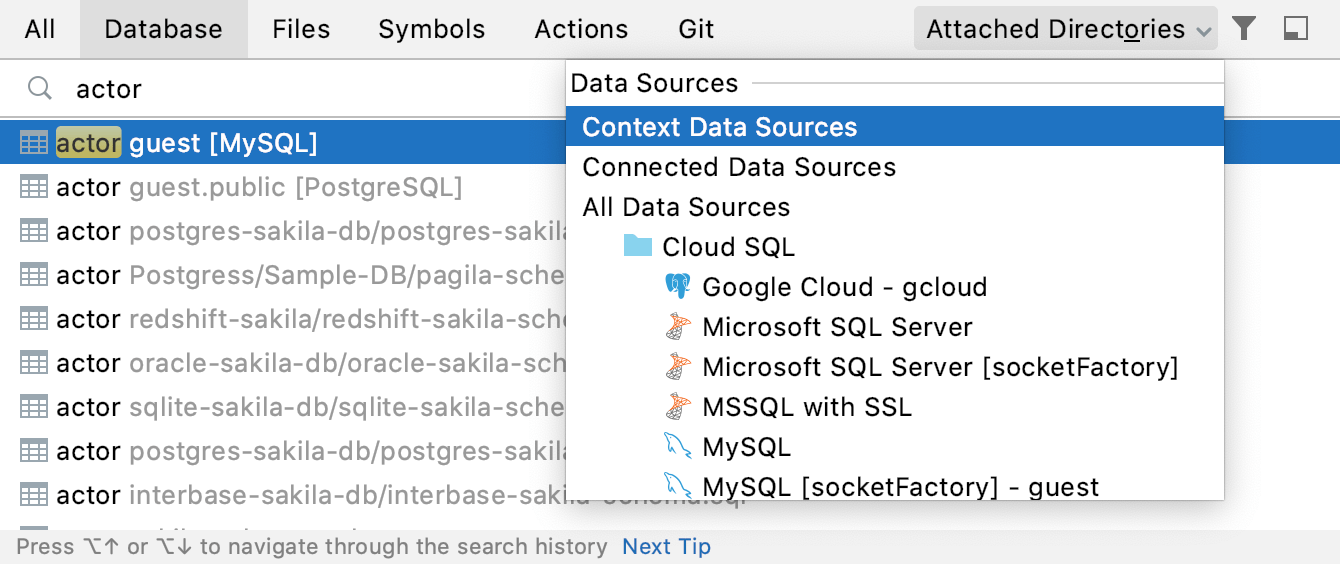
Task: Click the filter funnel icon
Action: [x=1244, y=29]
